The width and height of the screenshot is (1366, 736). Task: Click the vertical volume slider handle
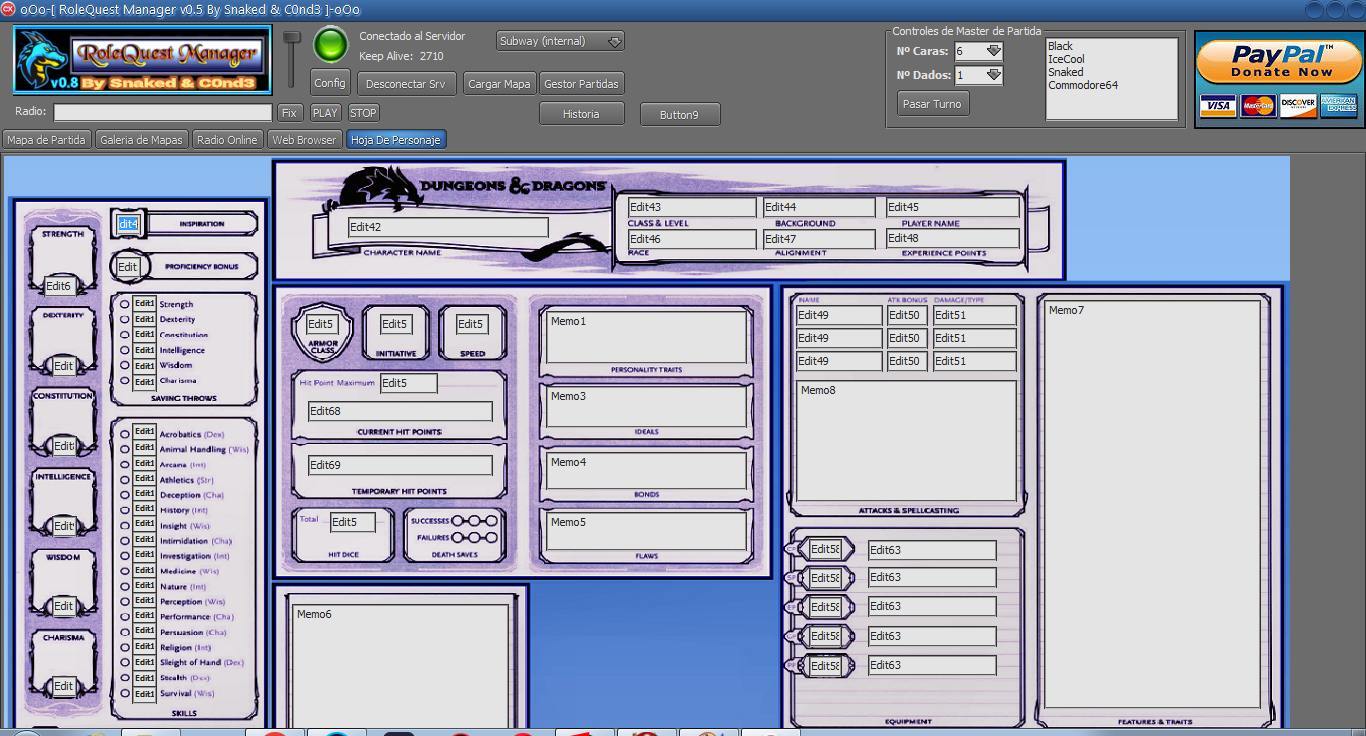291,38
